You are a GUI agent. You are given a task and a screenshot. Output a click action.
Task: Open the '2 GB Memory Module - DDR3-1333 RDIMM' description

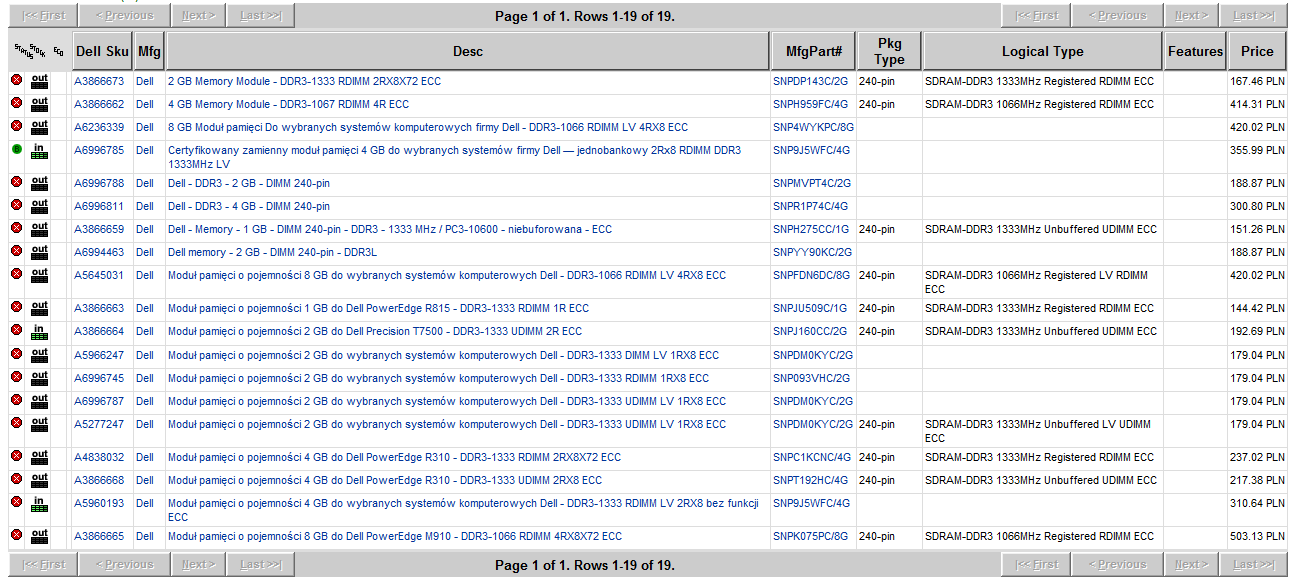(x=304, y=81)
